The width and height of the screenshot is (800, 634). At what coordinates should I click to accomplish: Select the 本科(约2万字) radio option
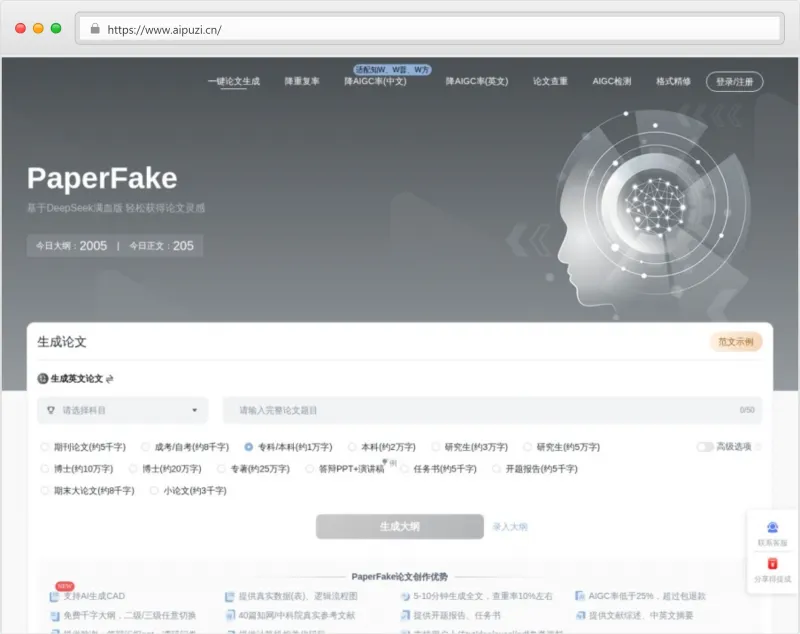351,446
